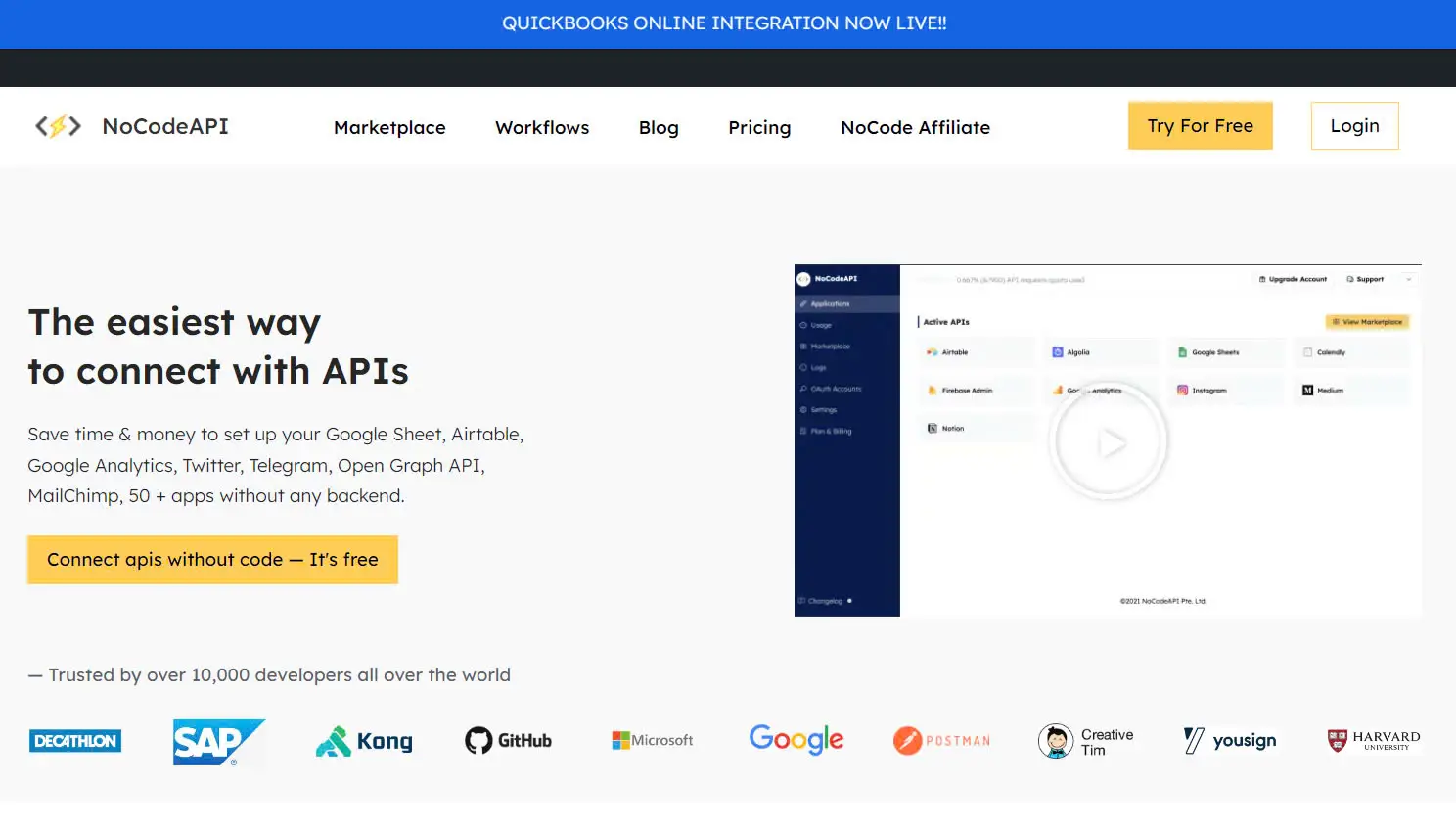Image resolution: width=1456 pixels, height=832 pixels.
Task: Click the Creative Tim logo
Action: pos(1086,741)
